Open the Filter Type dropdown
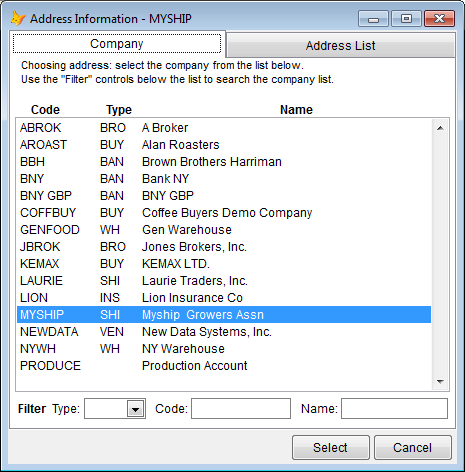 click(135, 409)
